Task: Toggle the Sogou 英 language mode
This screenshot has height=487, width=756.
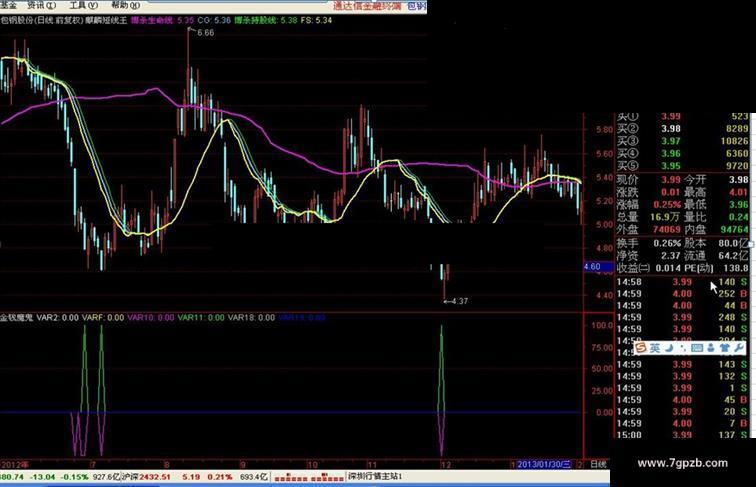Action: [x=655, y=348]
